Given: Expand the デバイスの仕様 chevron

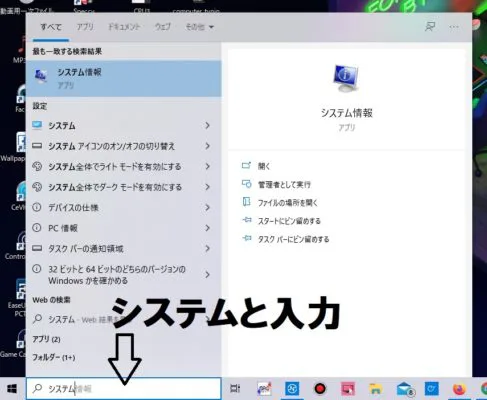Looking at the screenshot, I should [x=207, y=207].
